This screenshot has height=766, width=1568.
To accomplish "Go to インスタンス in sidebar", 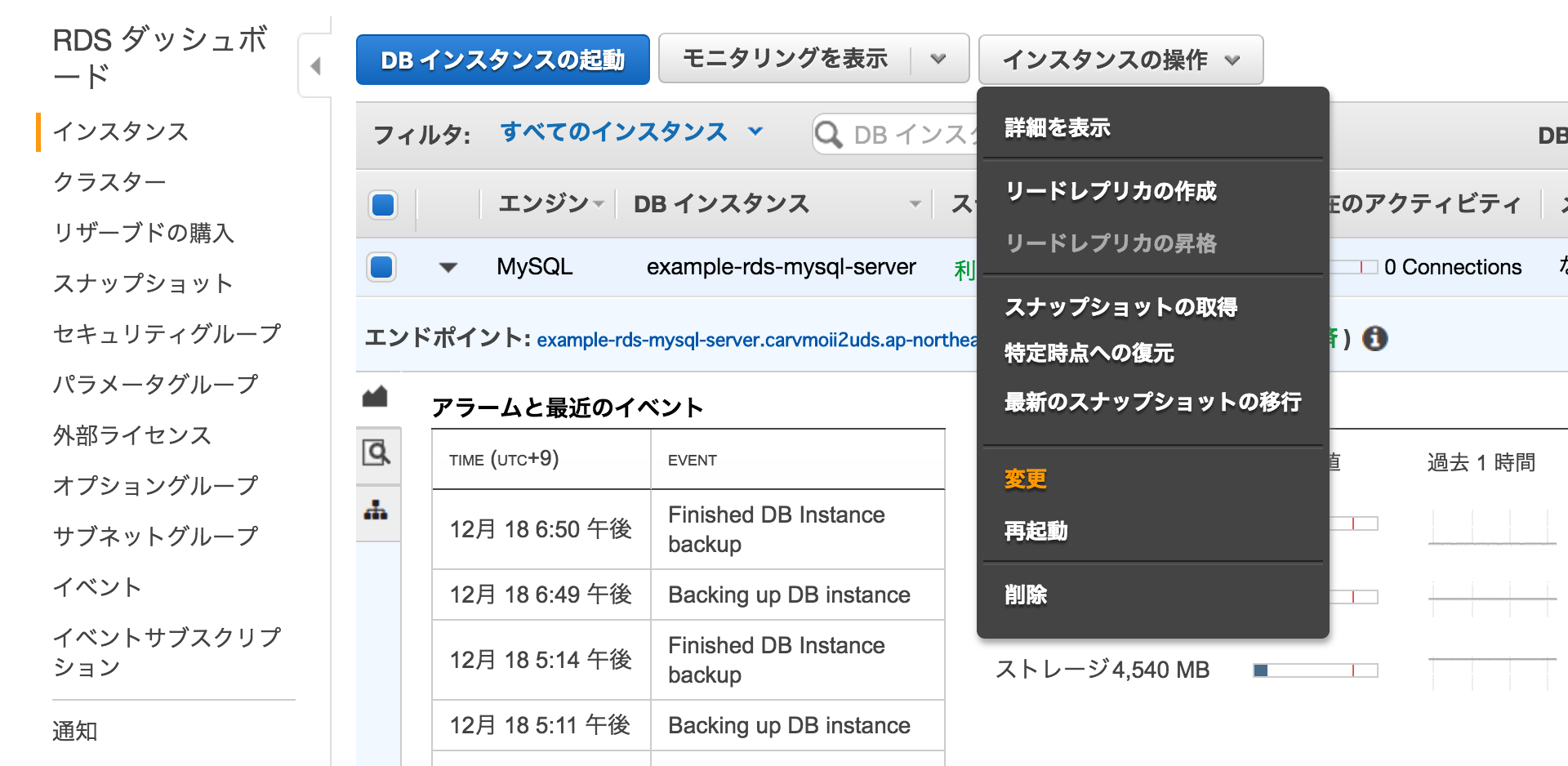I will [x=121, y=131].
